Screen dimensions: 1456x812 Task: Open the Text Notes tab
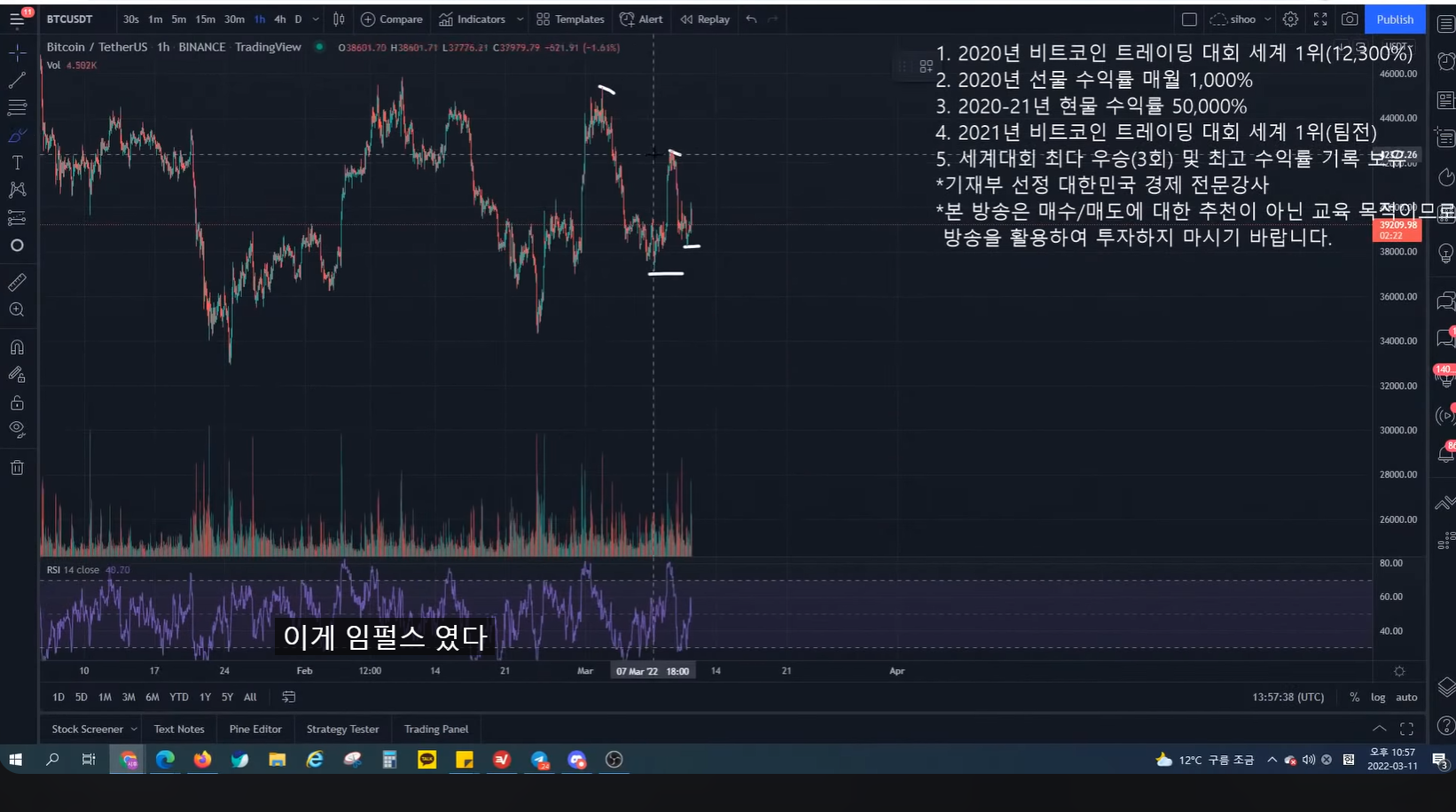[179, 730]
